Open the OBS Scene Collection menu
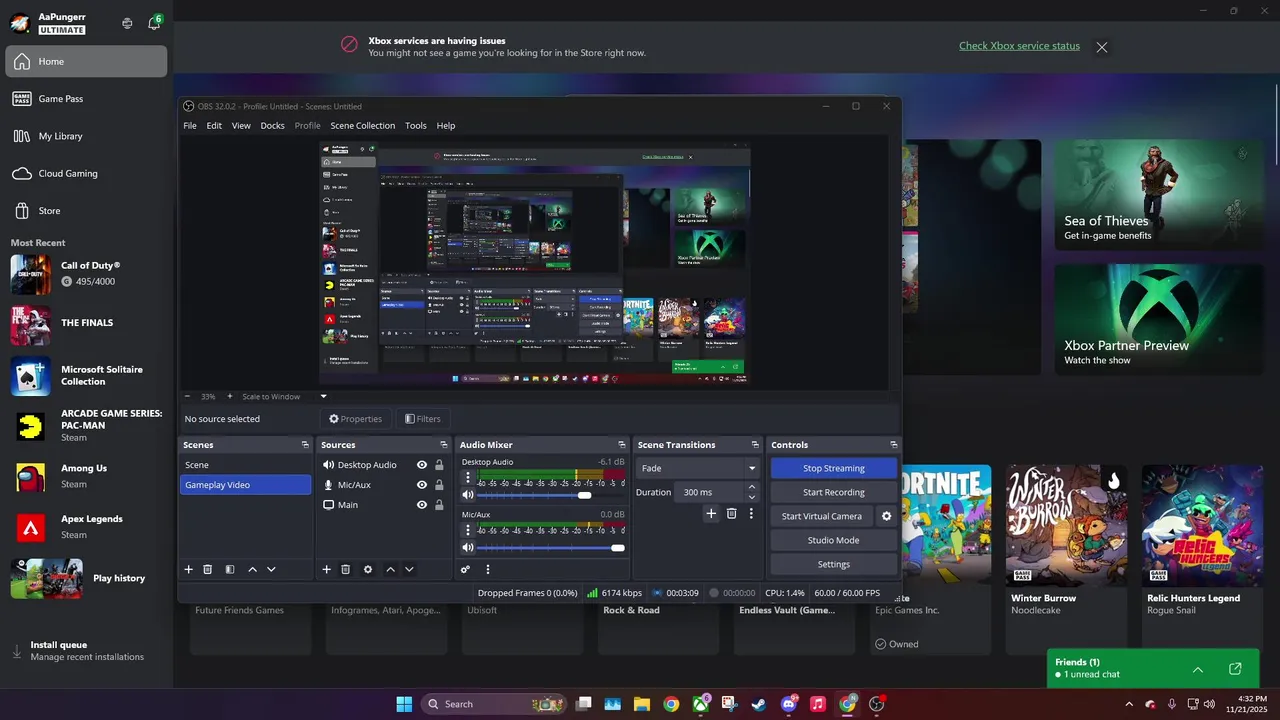 363,126
